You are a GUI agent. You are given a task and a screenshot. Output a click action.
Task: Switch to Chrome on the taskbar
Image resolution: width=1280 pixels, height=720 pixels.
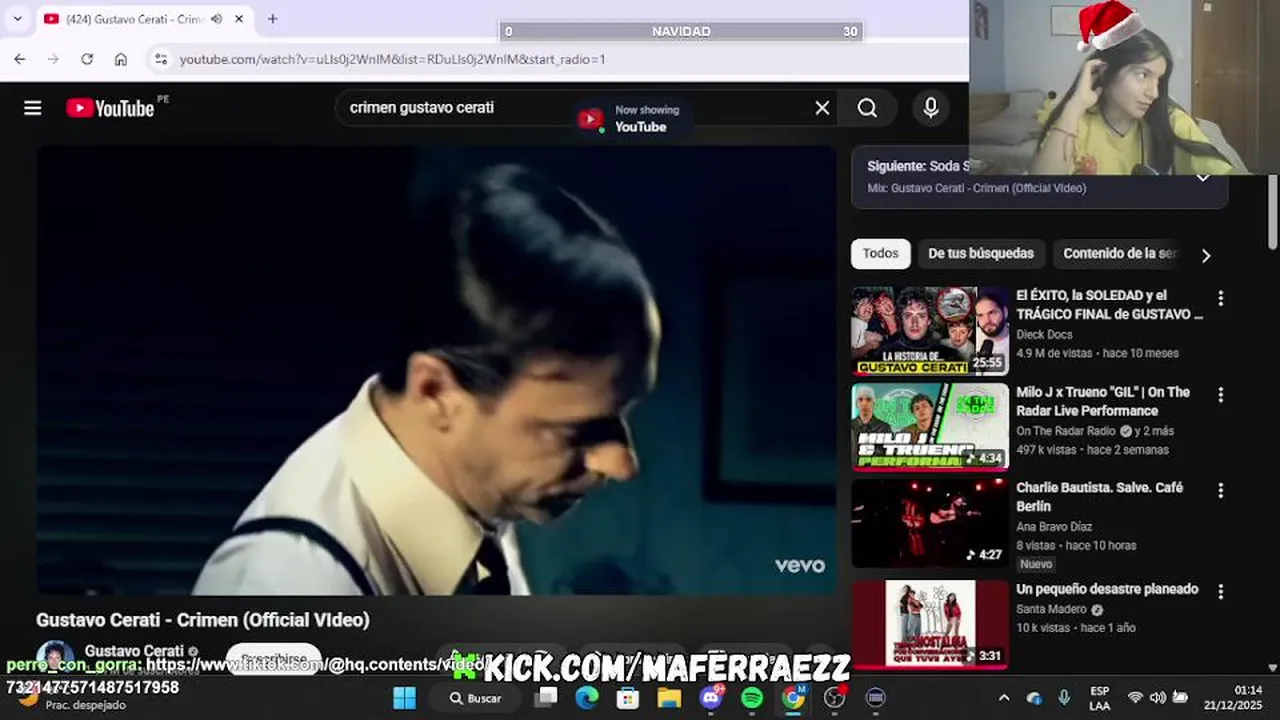(793, 698)
